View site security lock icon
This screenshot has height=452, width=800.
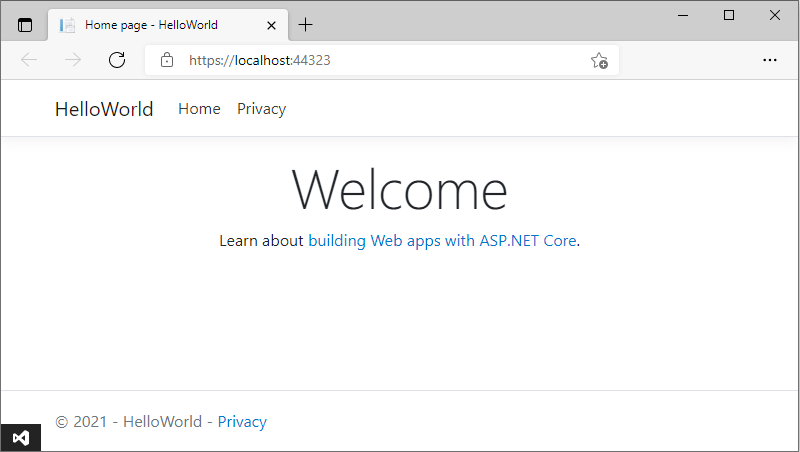click(166, 60)
